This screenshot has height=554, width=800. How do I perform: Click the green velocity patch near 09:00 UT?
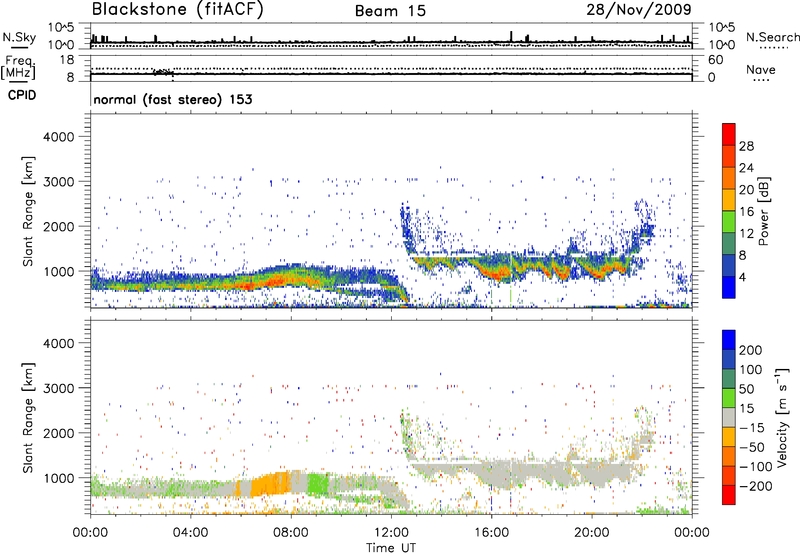(319, 483)
